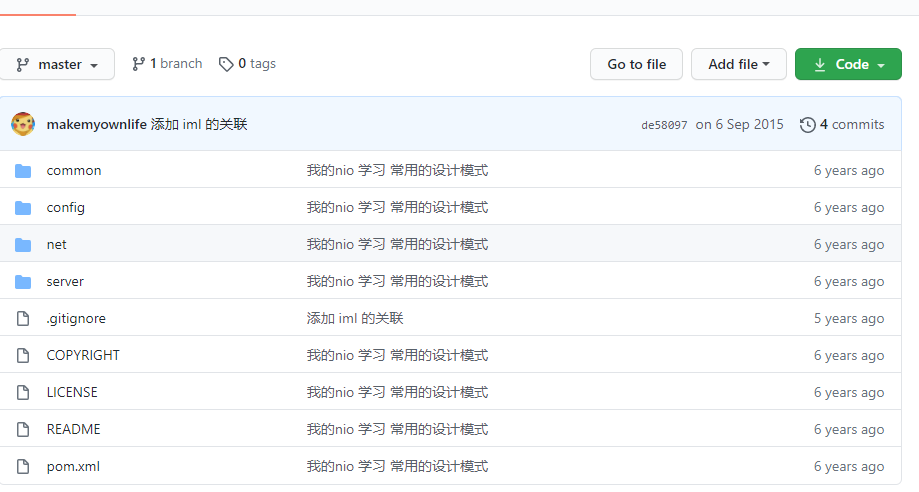Screen dimensions: 919x492
Task: Open the net folder
Action: (x=57, y=245)
